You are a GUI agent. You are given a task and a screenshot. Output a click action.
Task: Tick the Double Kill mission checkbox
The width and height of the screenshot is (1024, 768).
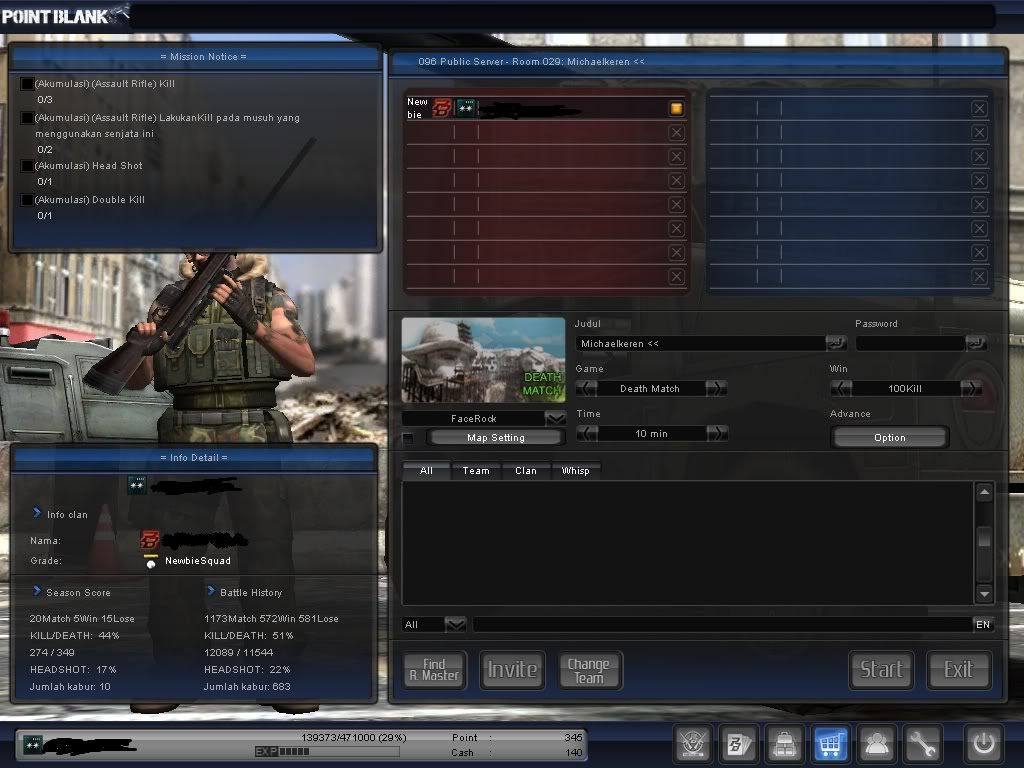point(27,200)
